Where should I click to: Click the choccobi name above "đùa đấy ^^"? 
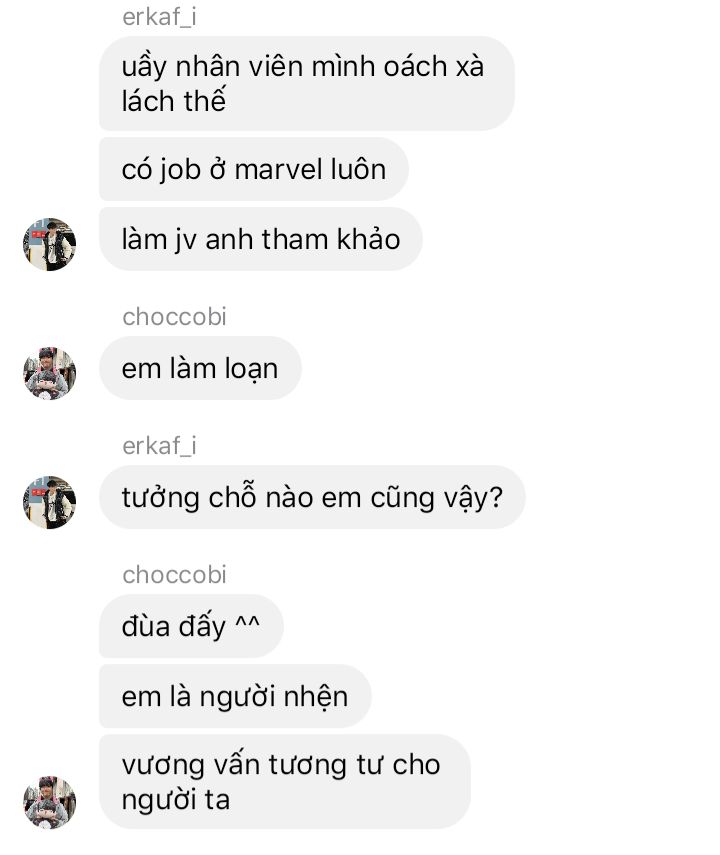tap(174, 575)
